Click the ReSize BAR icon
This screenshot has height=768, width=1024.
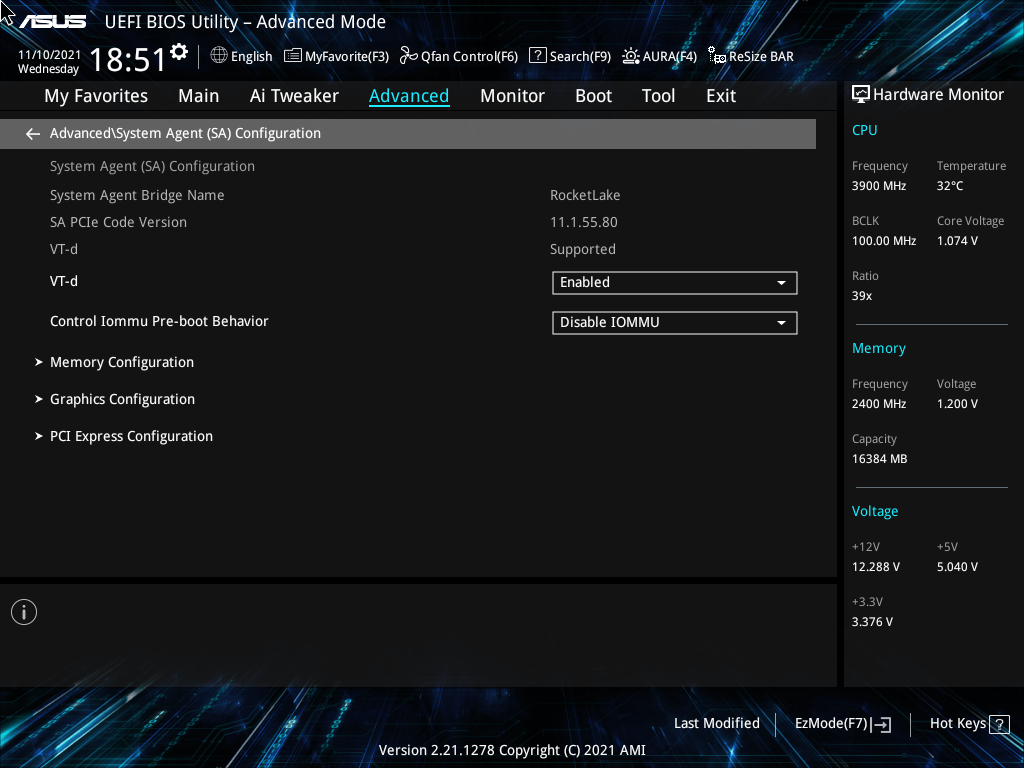717,56
